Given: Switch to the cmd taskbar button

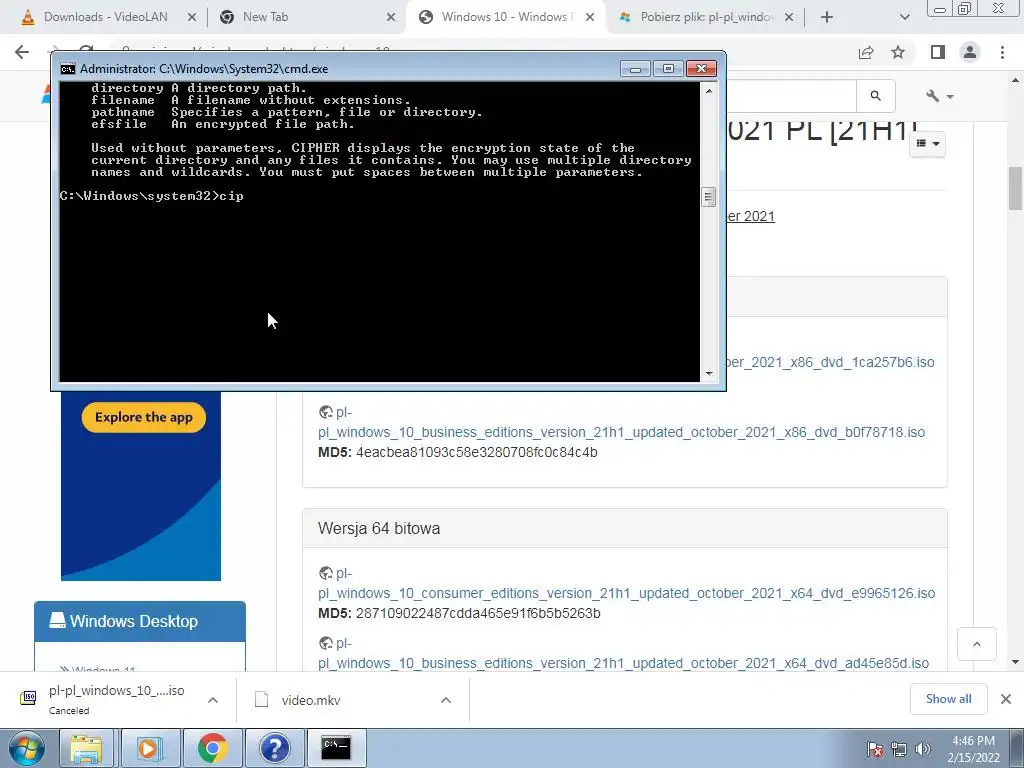Looking at the screenshot, I should (336, 748).
